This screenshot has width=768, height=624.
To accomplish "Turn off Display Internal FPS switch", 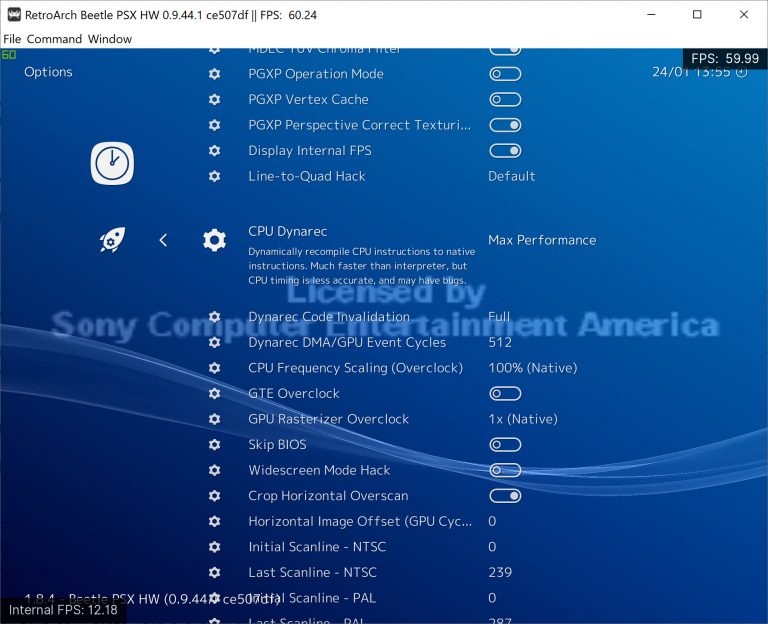I will pos(505,150).
